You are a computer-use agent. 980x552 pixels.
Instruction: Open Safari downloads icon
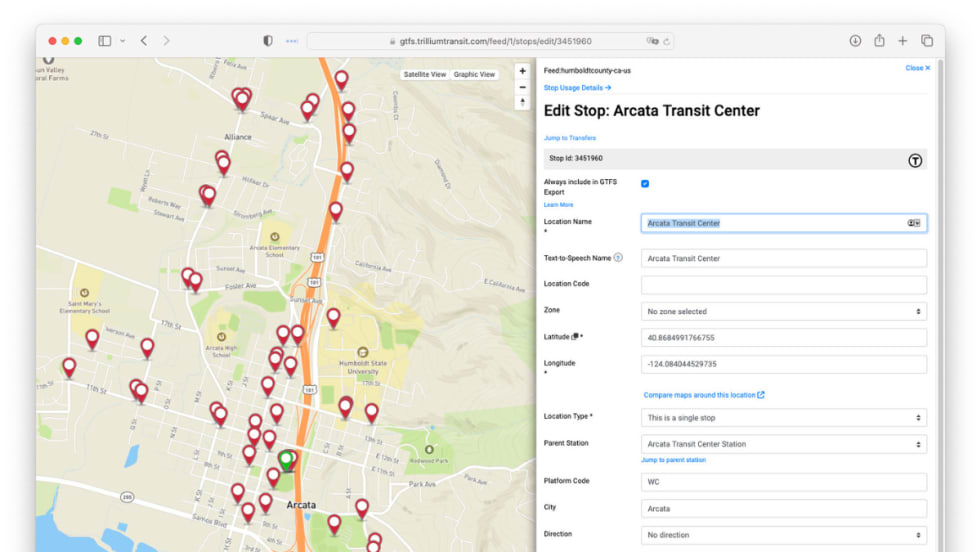pyautogui.click(x=855, y=41)
